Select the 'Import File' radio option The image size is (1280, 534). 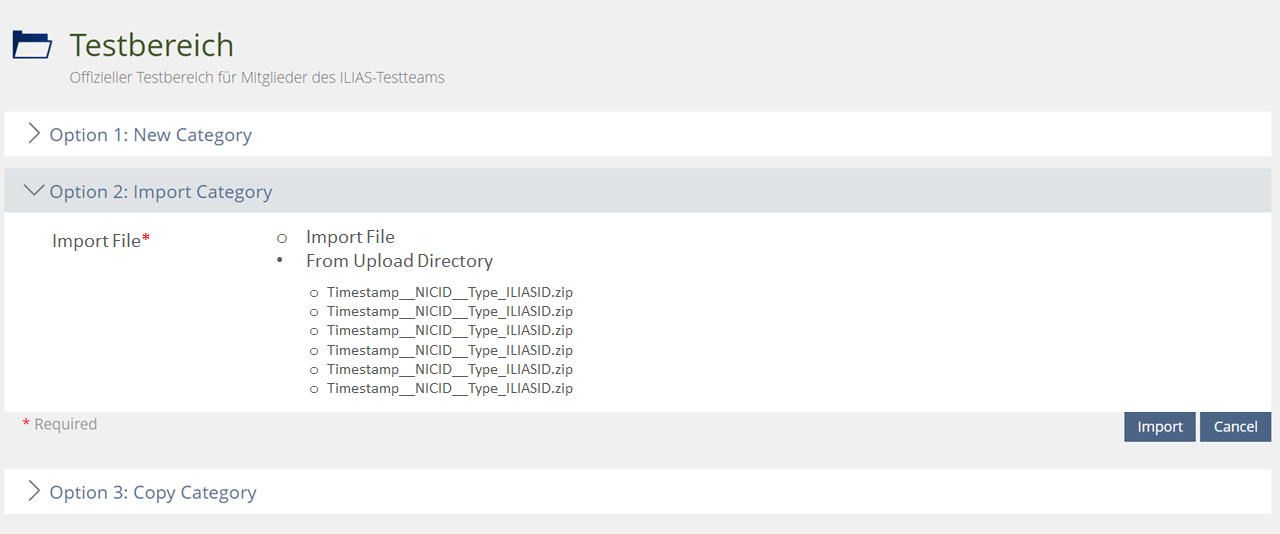click(x=282, y=238)
